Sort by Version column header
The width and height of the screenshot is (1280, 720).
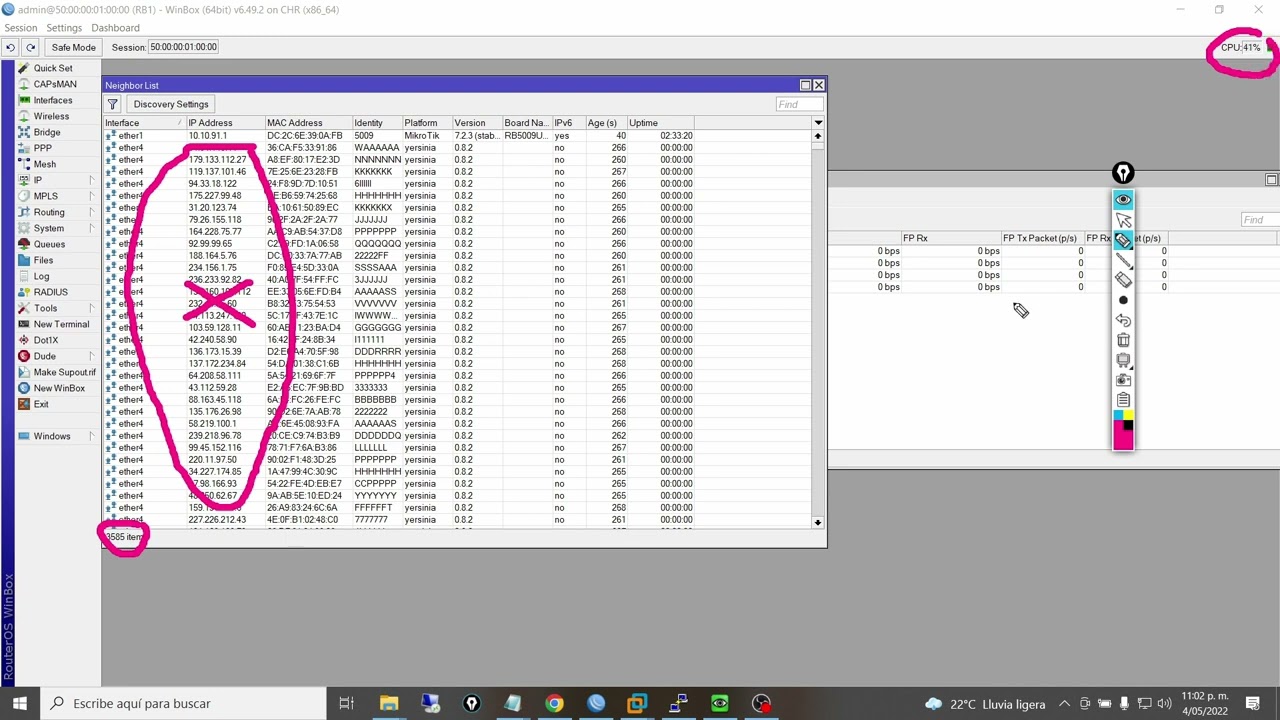coord(477,123)
